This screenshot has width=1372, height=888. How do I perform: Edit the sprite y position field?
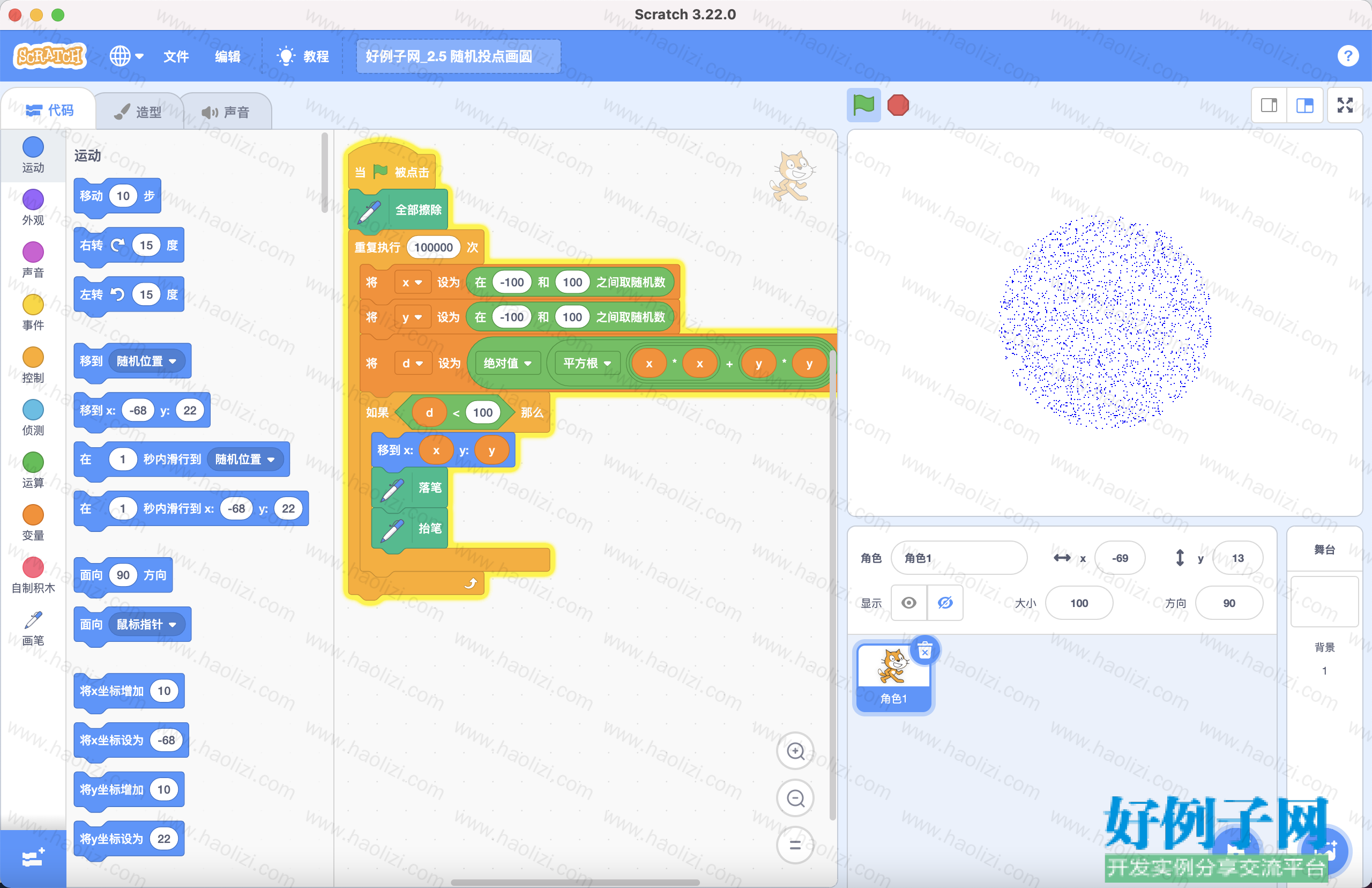(x=1237, y=558)
